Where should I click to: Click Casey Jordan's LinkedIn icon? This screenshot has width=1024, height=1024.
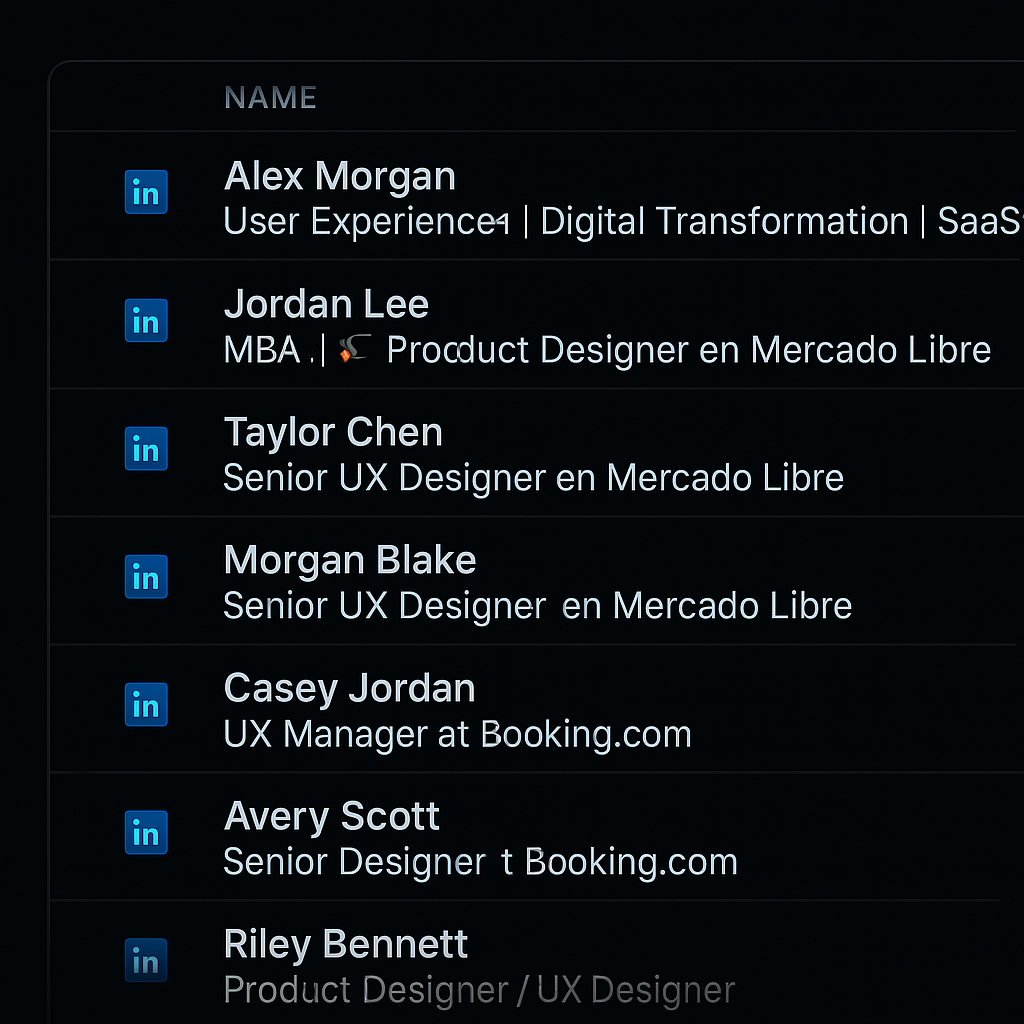pos(146,705)
